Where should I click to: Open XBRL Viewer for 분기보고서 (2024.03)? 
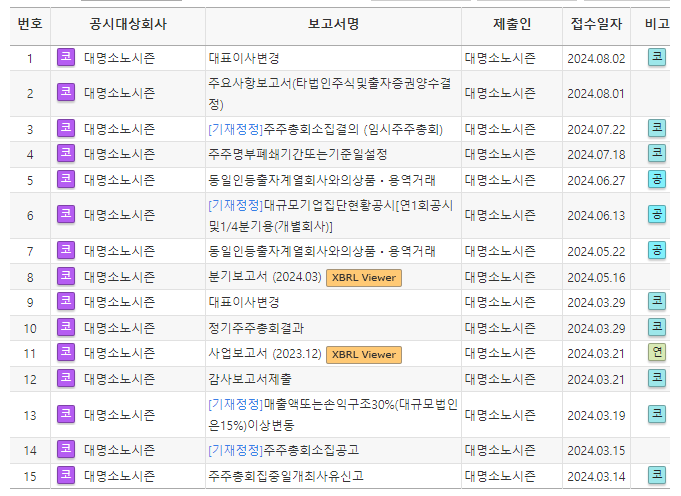(364, 278)
